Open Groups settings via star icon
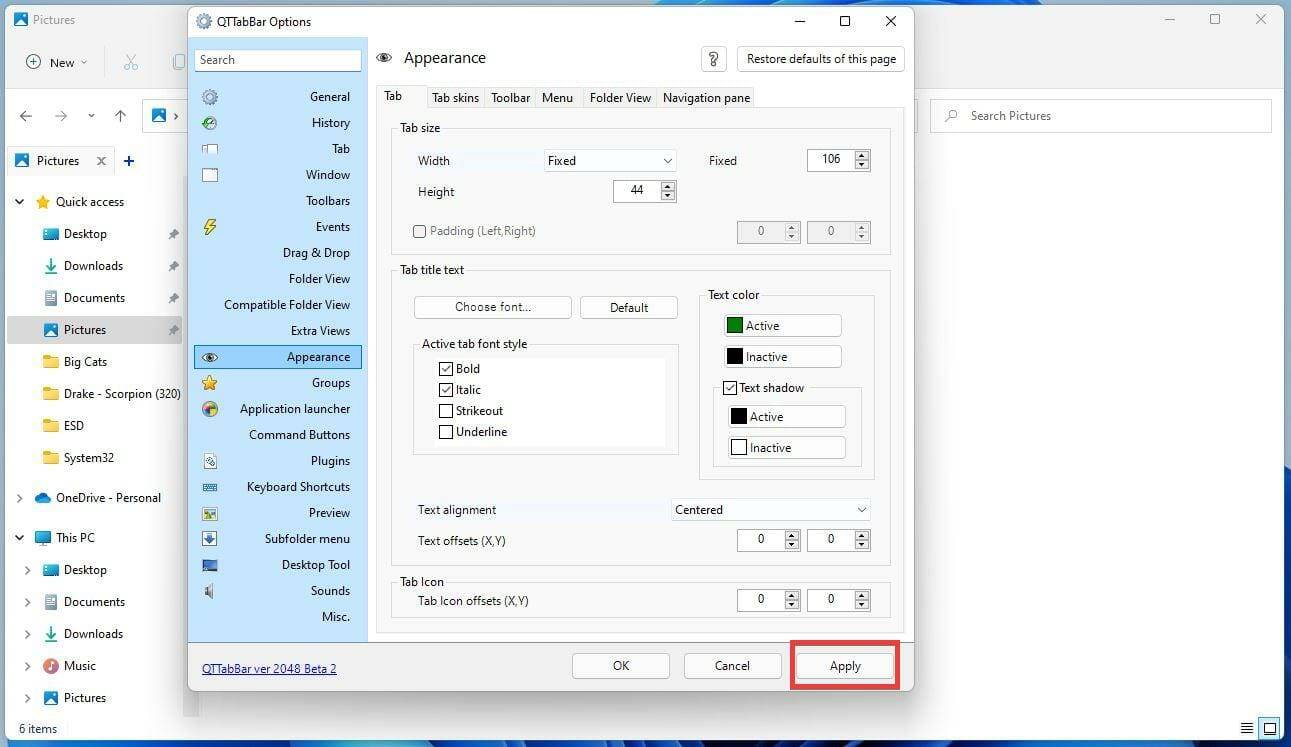Image resolution: width=1291 pixels, height=747 pixels. [x=210, y=383]
